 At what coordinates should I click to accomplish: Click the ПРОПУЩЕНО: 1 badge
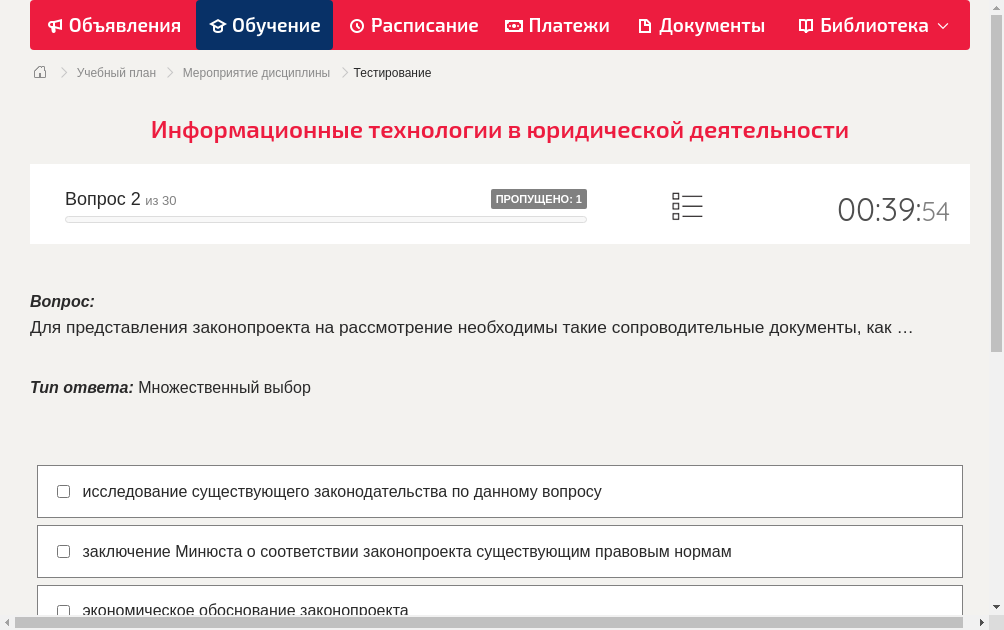click(x=538, y=198)
